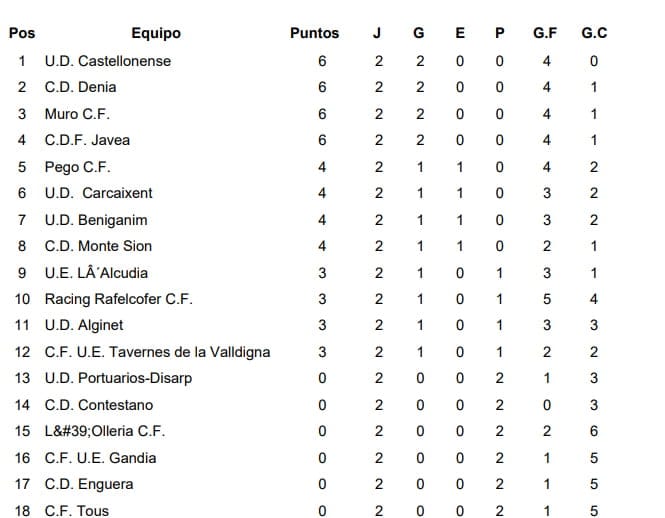Click Racing Rafelcofer C.F. team name
Viewport: 665px width, 518px height.
coord(119,299)
